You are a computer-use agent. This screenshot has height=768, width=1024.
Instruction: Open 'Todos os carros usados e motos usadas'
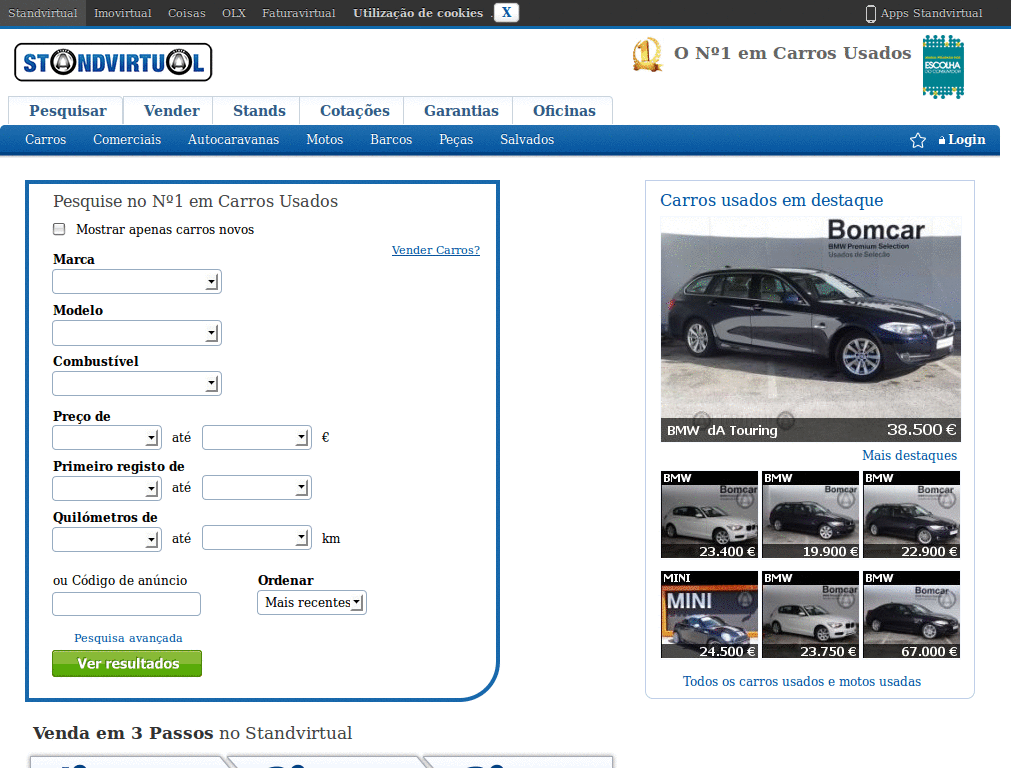click(802, 681)
